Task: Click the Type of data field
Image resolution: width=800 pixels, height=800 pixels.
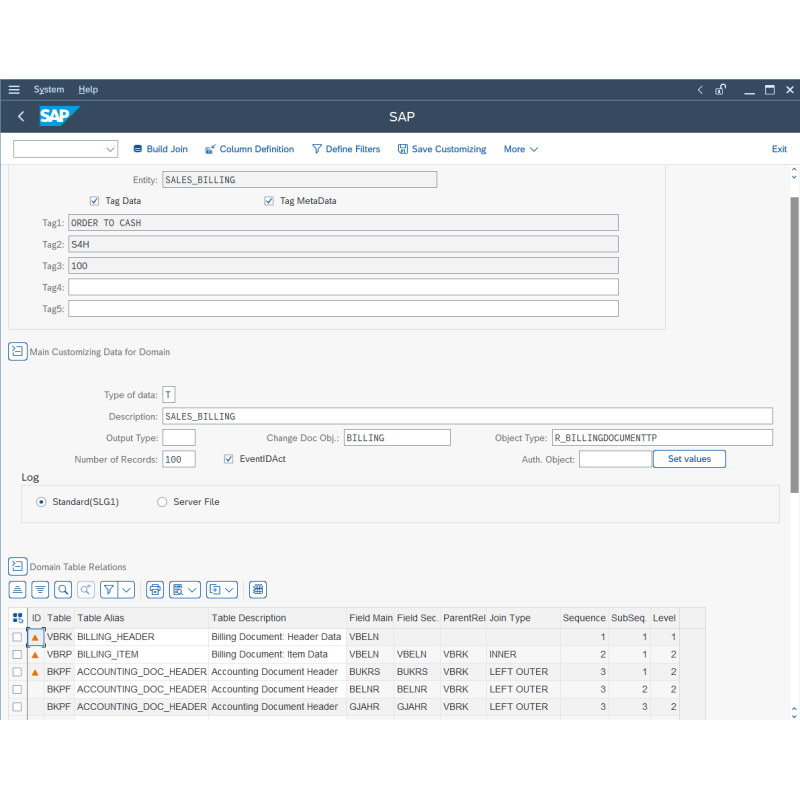Action: [x=169, y=395]
